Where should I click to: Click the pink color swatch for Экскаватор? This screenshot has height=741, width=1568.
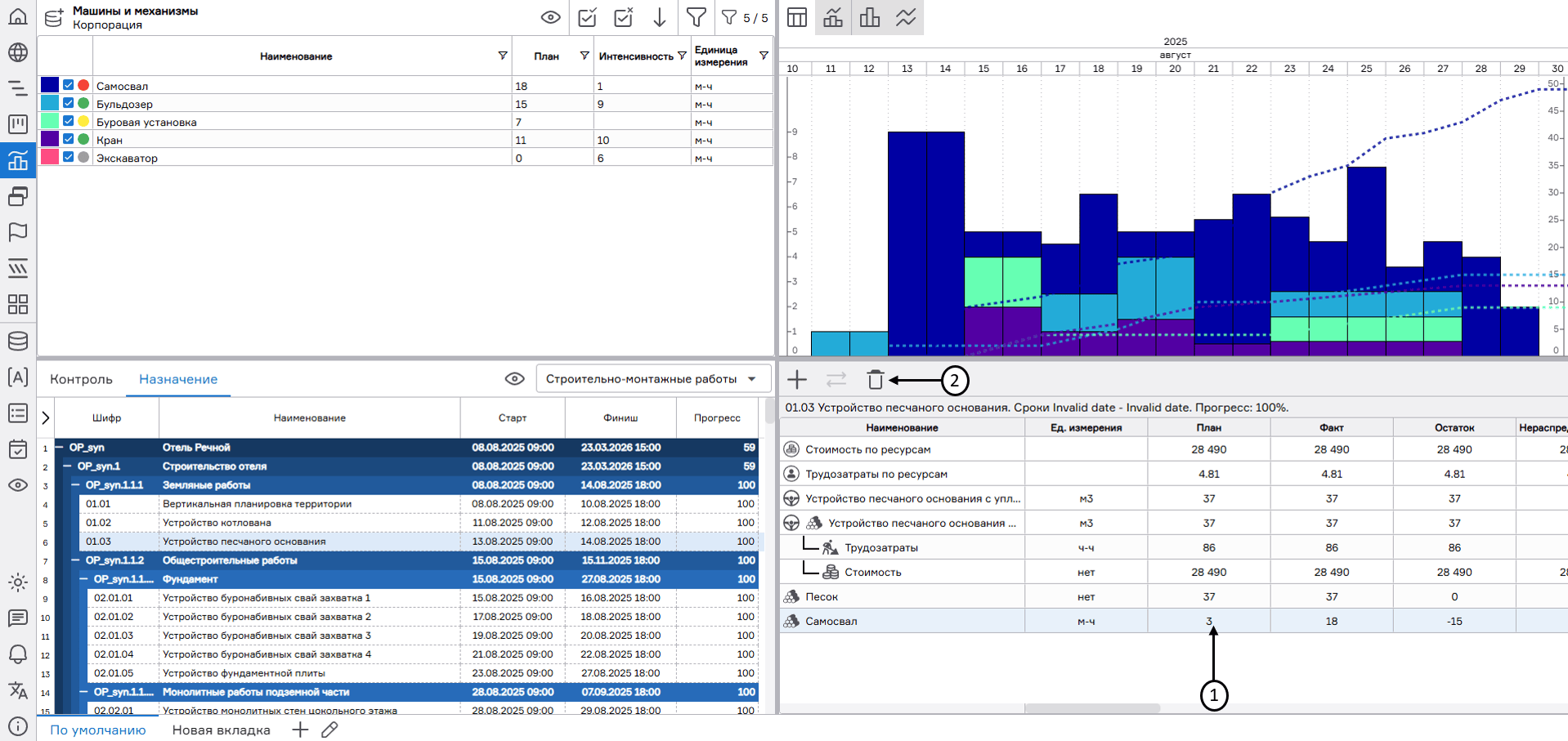click(x=49, y=157)
